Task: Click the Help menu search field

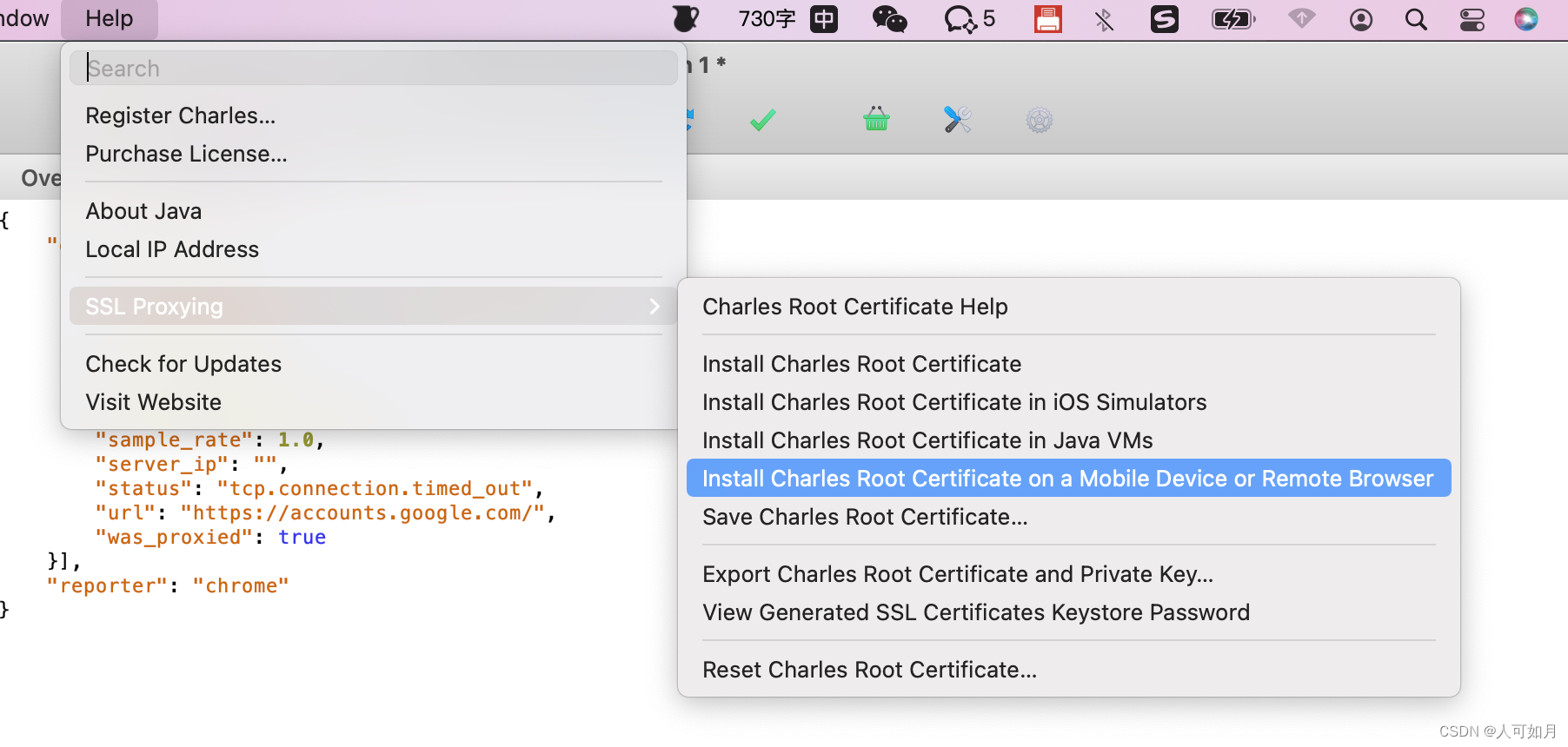Action: (x=374, y=68)
